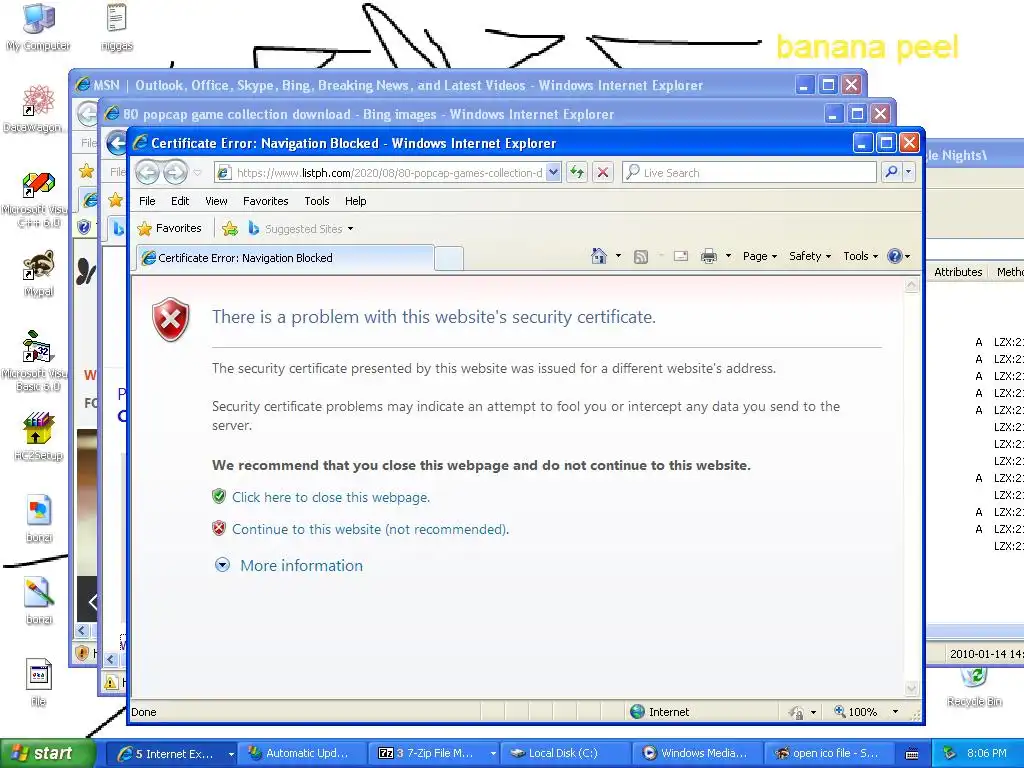Click the link to close this webpage
Image resolution: width=1024 pixels, height=768 pixels.
click(330, 497)
